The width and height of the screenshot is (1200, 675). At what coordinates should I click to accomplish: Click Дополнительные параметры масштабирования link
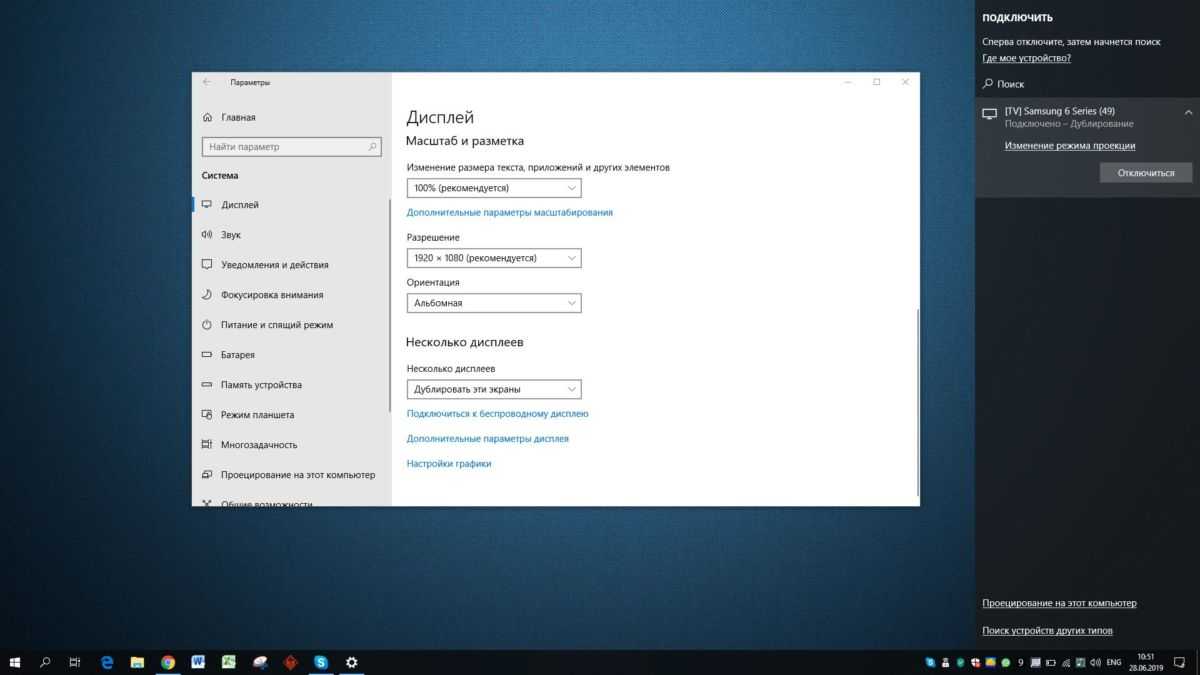tap(509, 212)
